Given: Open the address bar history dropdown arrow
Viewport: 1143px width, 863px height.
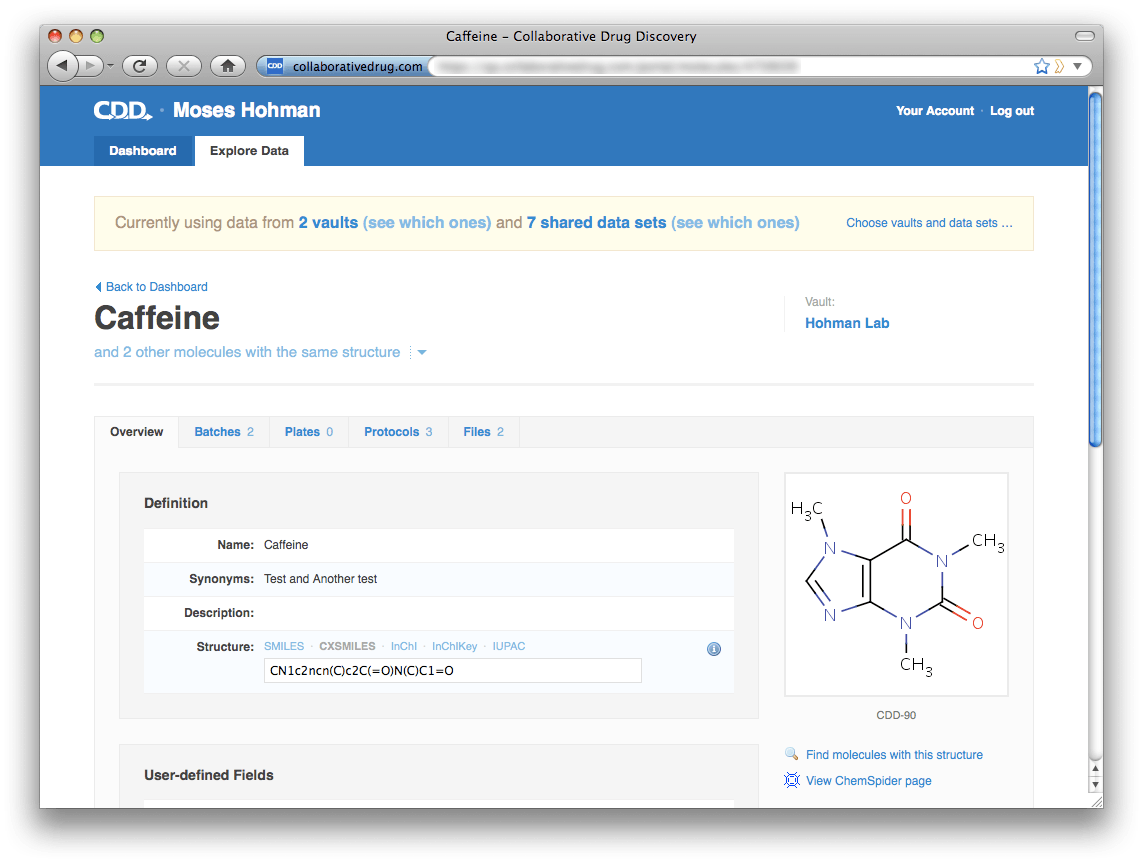Looking at the screenshot, I should pos(1077,66).
